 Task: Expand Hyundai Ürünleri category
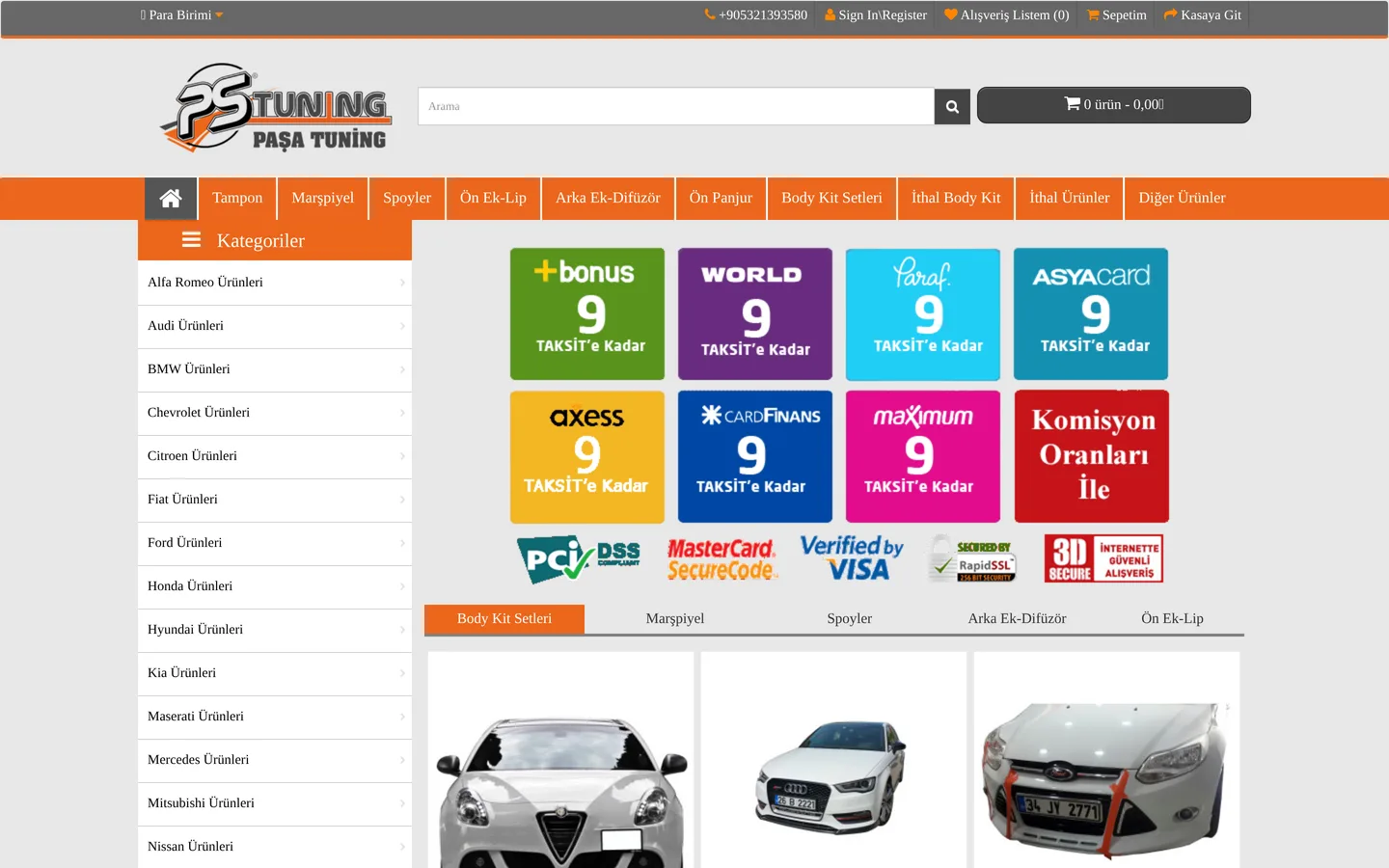point(275,630)
